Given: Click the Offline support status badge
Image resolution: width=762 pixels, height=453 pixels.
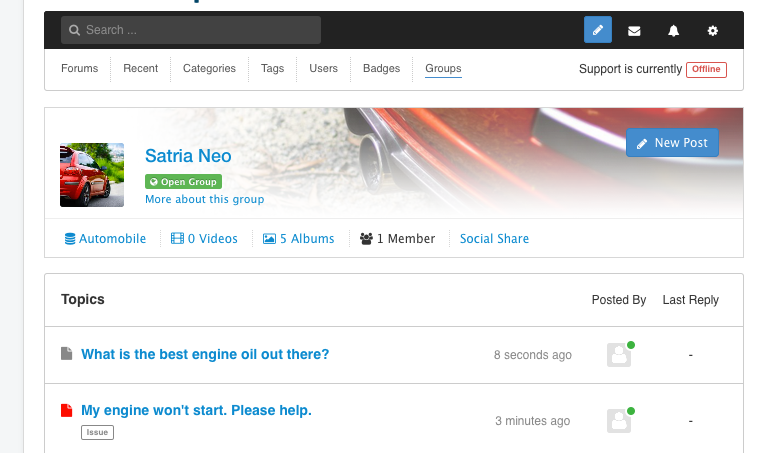Looking at the screenshot, I should 706,69.
